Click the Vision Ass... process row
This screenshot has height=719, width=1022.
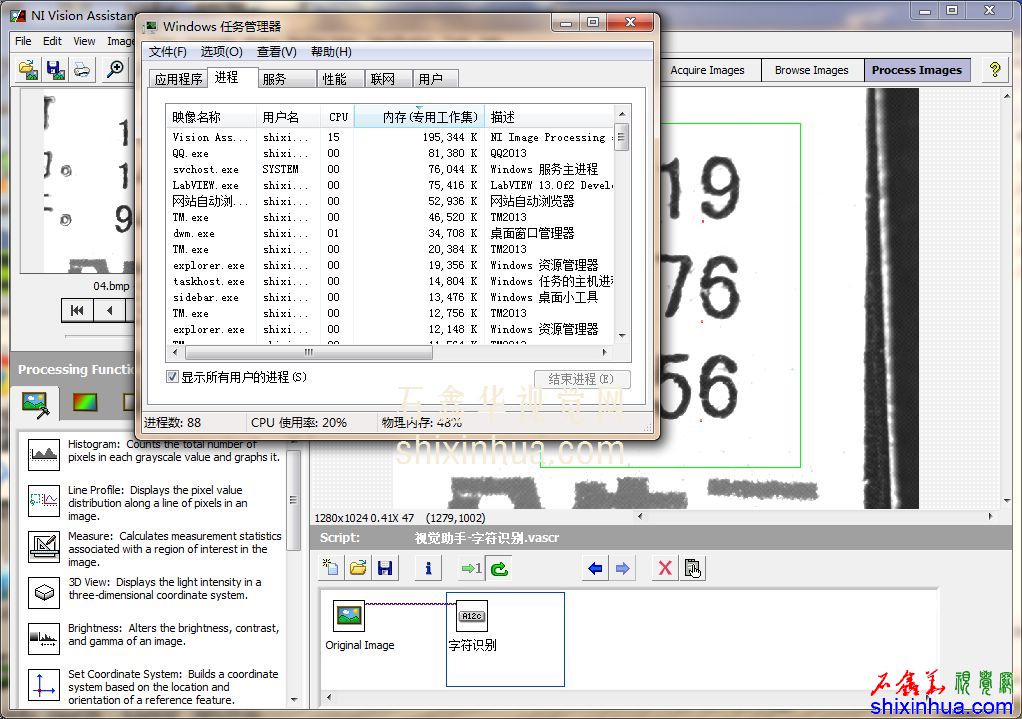click(x=390, y=138)
